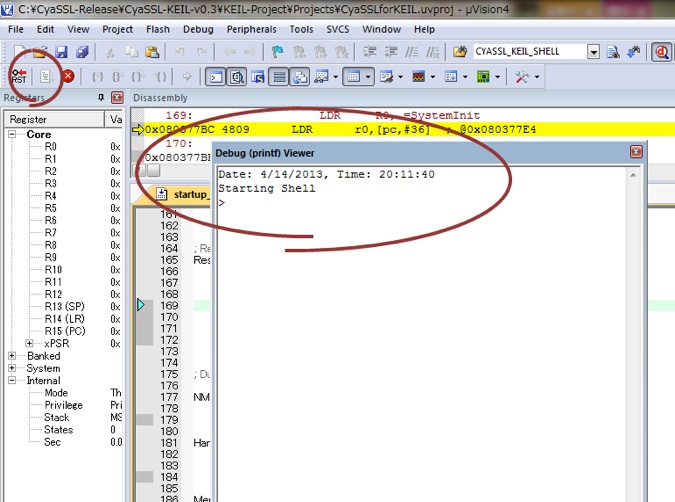Click the RST reset CPU icon

point(19,76)
